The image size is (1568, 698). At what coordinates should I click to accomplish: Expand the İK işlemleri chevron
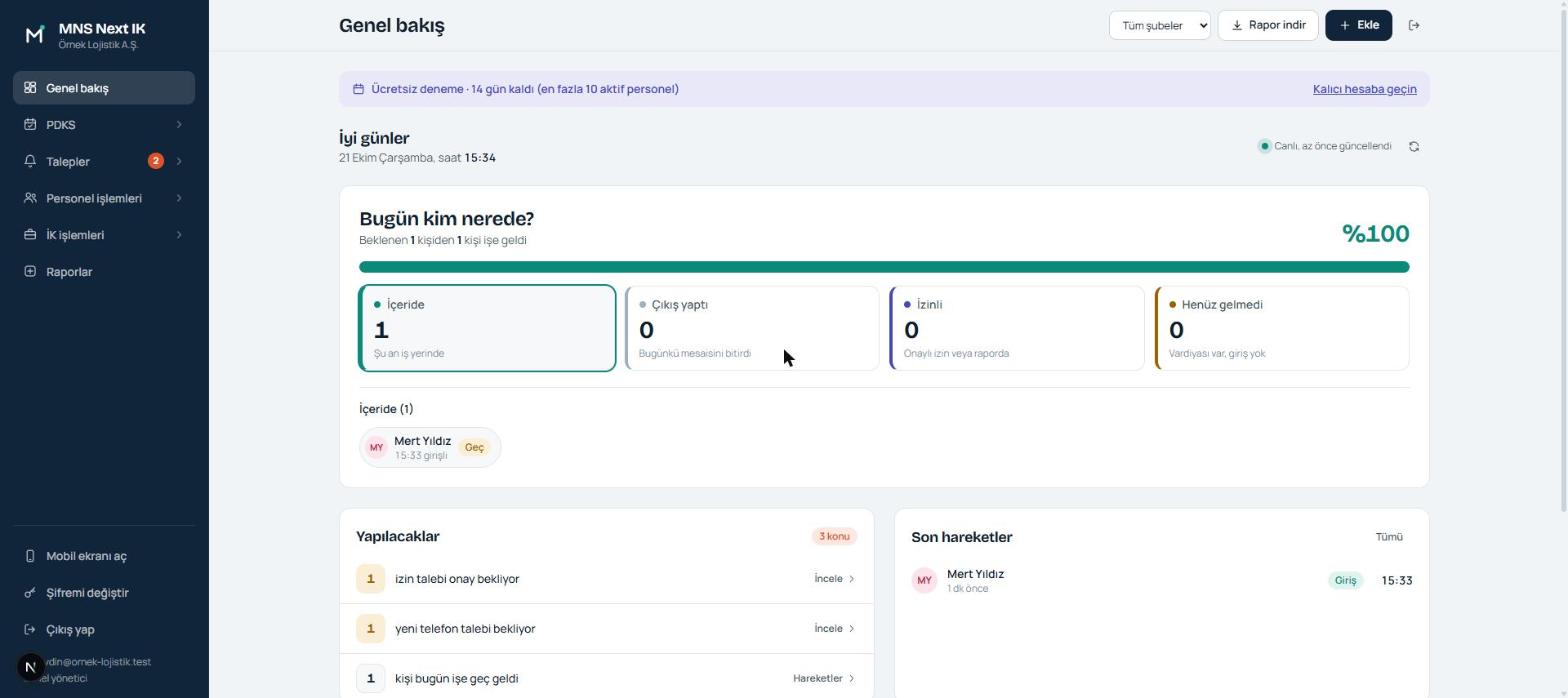coord(179,235)
